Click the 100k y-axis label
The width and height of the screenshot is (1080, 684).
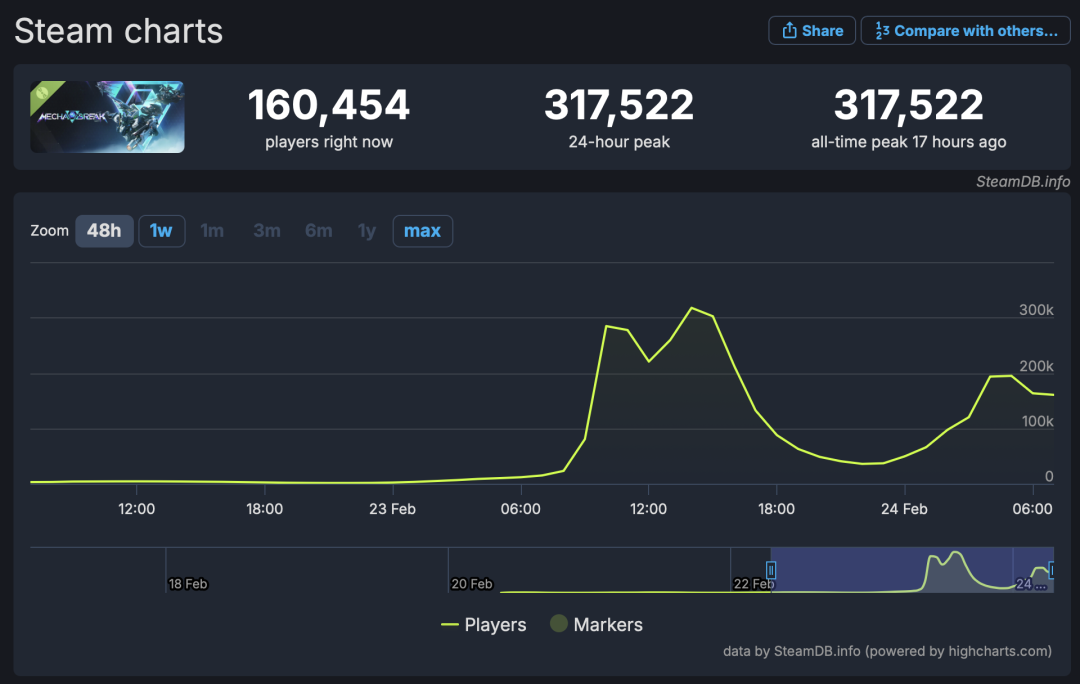1037,422
